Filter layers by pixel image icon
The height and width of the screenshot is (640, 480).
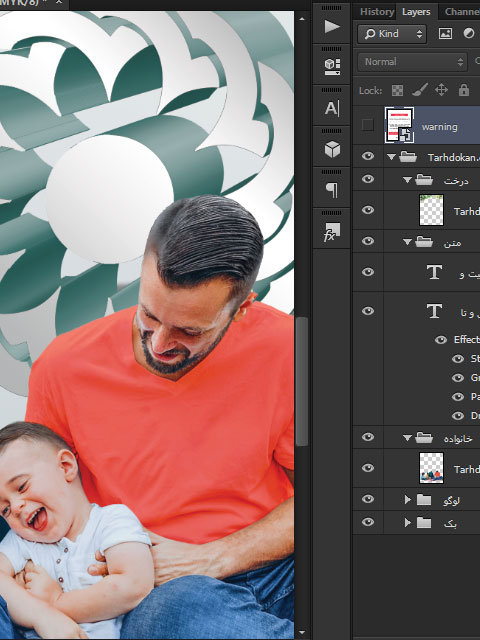[x=445, y=34]
